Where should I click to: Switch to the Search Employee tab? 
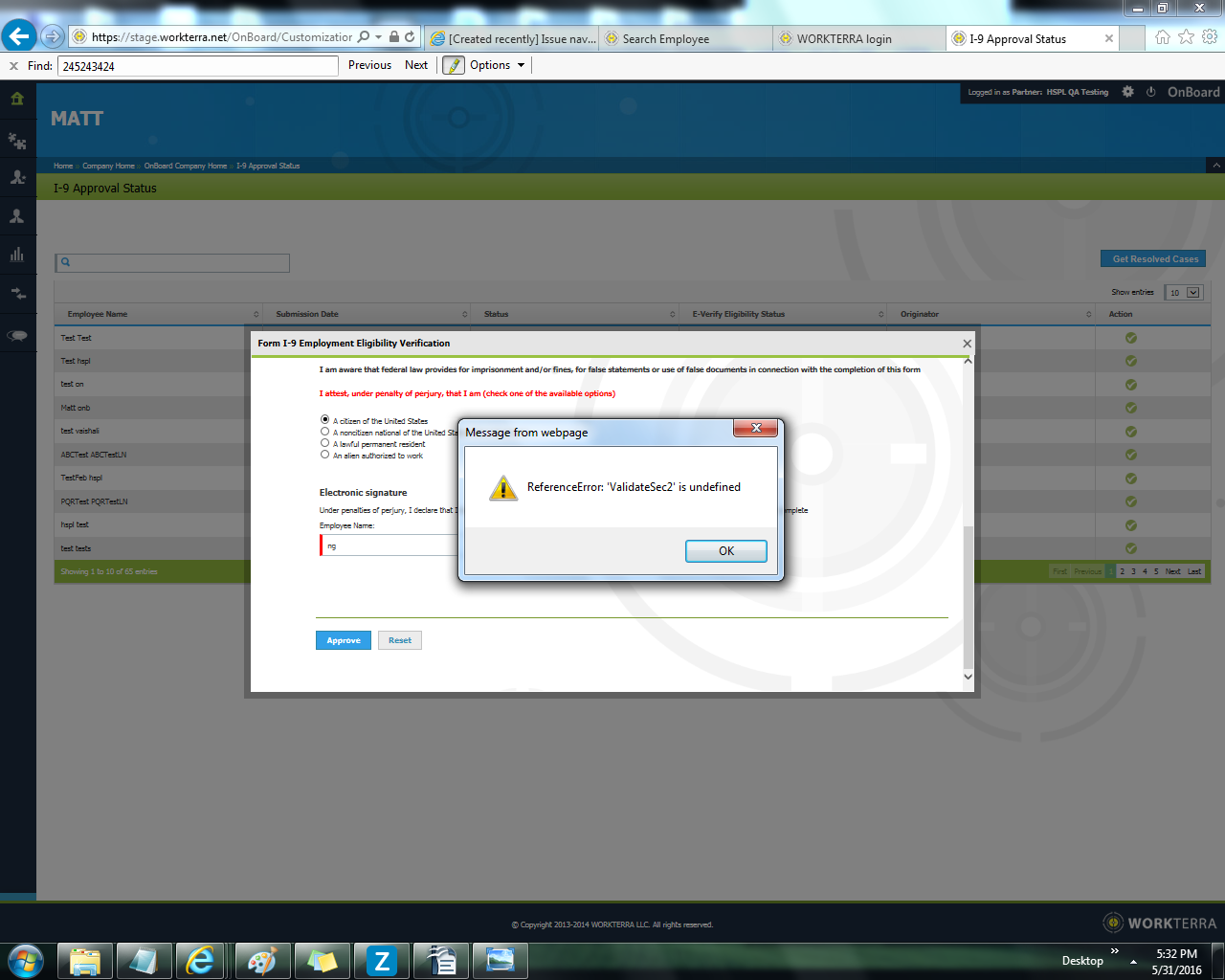(665, 39)
